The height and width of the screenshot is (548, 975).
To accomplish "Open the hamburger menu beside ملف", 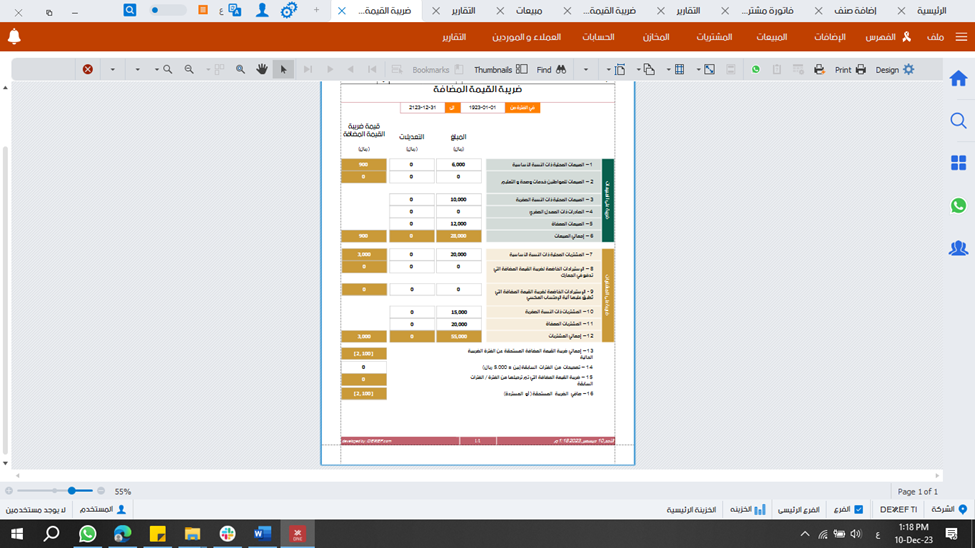I will point(961,37).
